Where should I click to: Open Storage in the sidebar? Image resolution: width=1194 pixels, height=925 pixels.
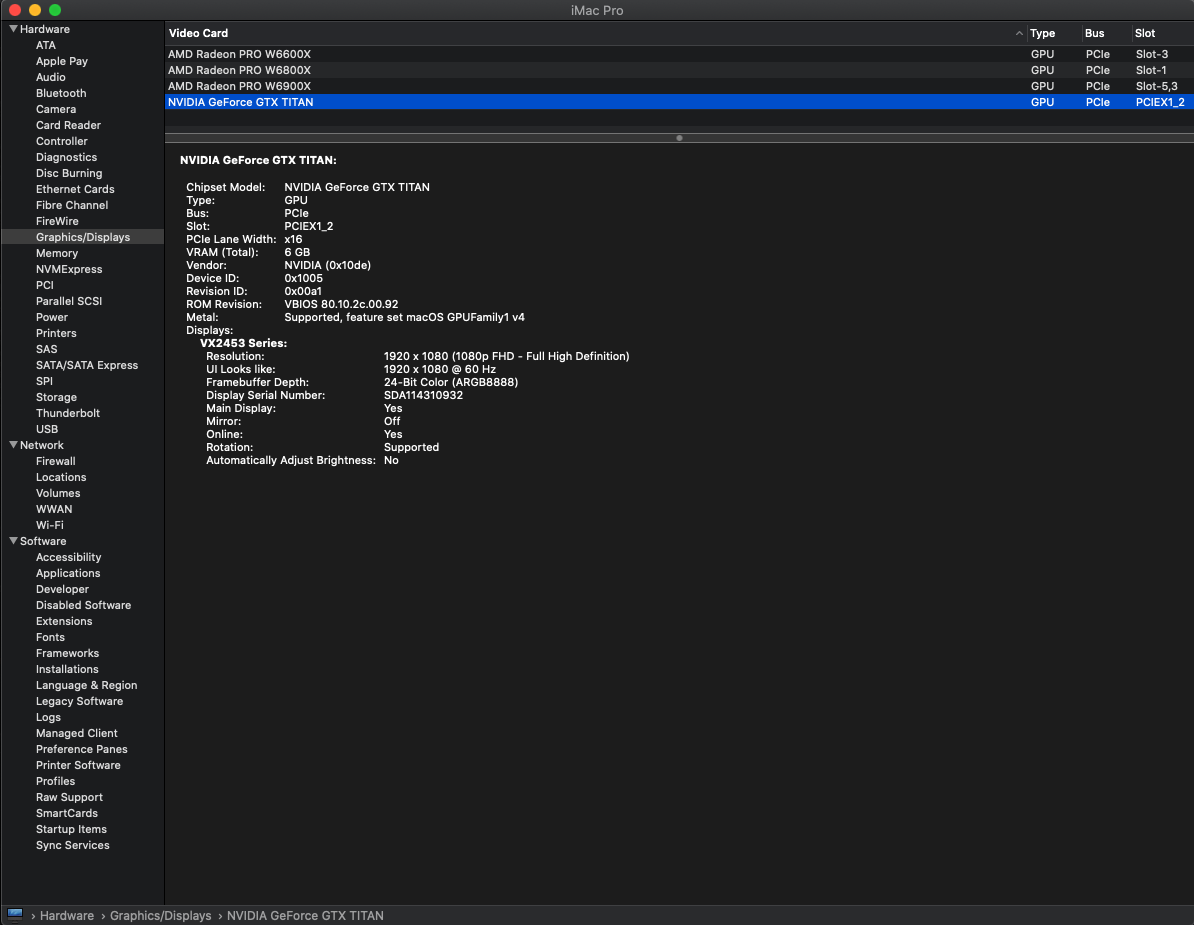click(56, 397)
